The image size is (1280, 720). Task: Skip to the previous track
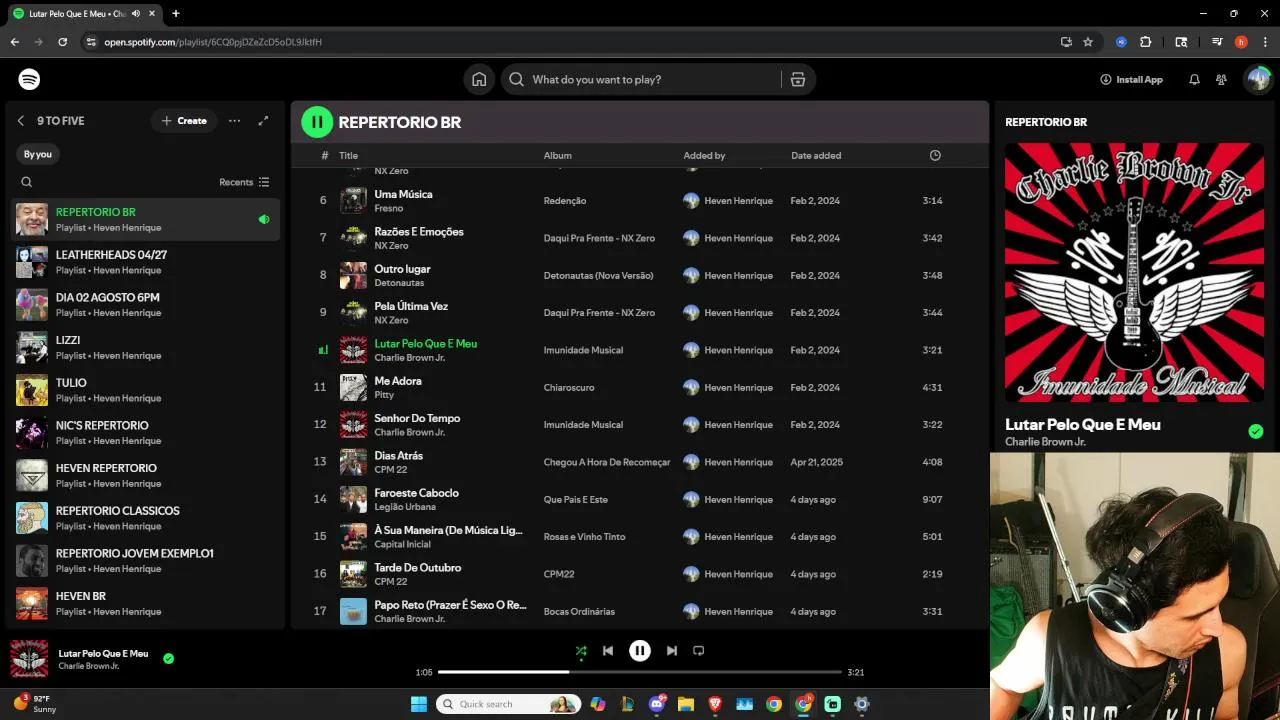(608, 651)
